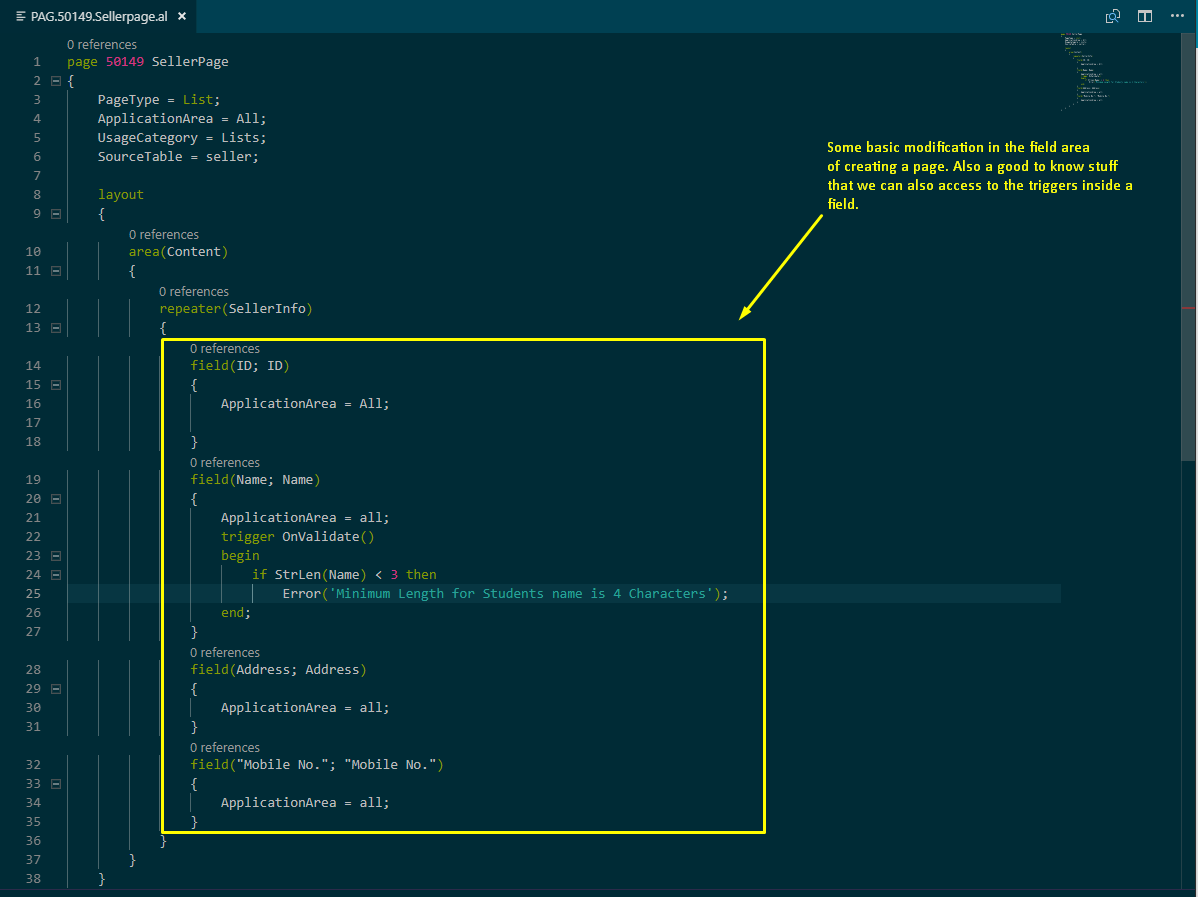
Task: Collapse the page block fold at line 2
Action: click(x=56, y=80)
